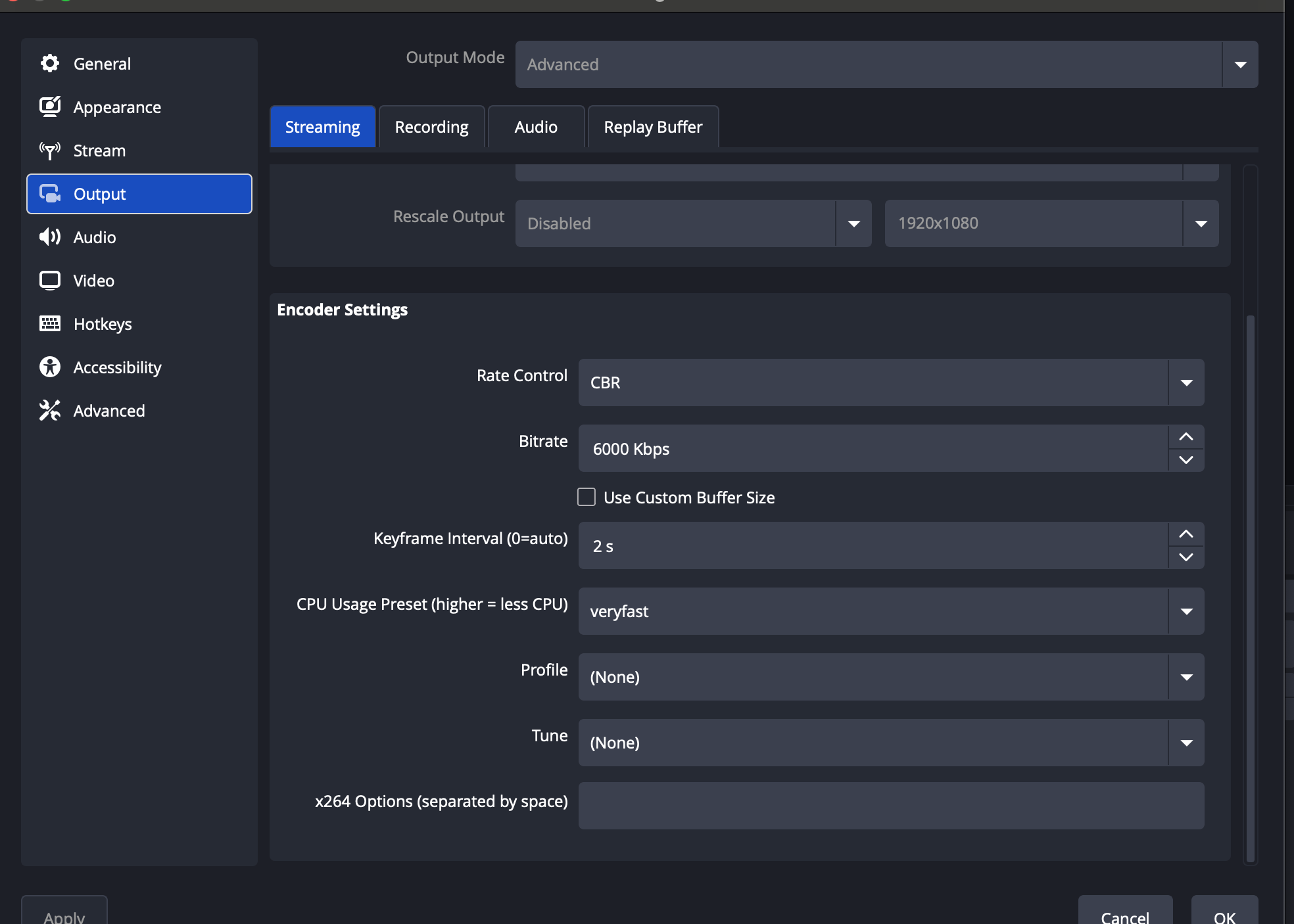Click the General gear icon
This screenshot has width=1294, height=924.
pyautogui.click(x=50, y=64)
